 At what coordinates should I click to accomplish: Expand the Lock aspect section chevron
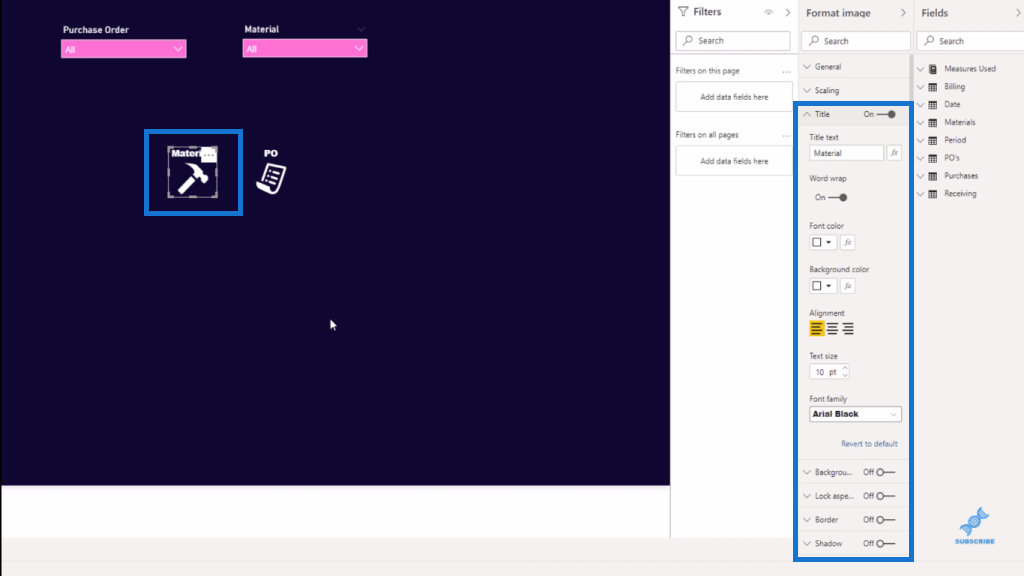[807, 496]
